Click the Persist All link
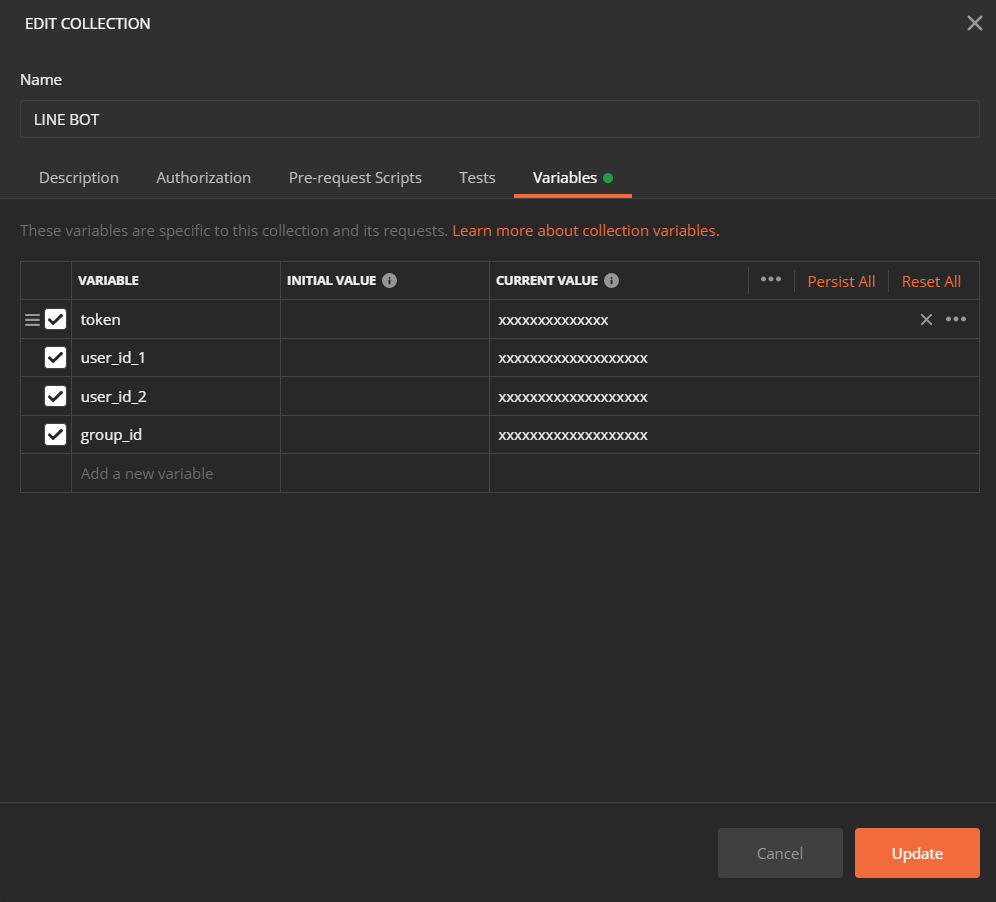The height and width of the screenshot is (902, 996). (841, 281)
